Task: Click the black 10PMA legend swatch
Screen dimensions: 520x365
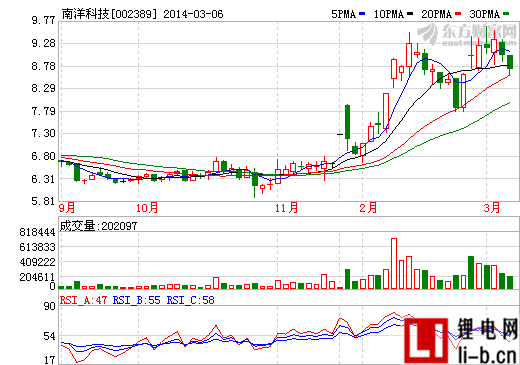Action: pyautogui.click(x=410, y=14)
